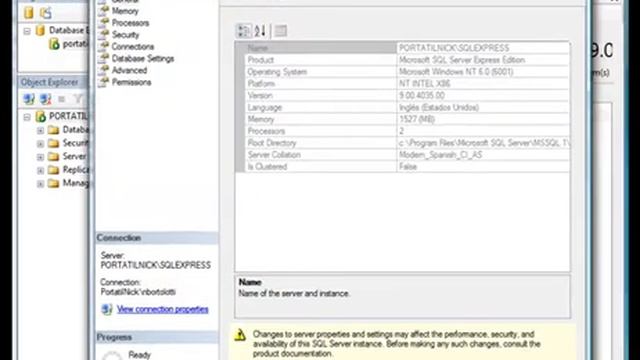
Task: Click the Object Explorer panel title
Action: point(49,82)
